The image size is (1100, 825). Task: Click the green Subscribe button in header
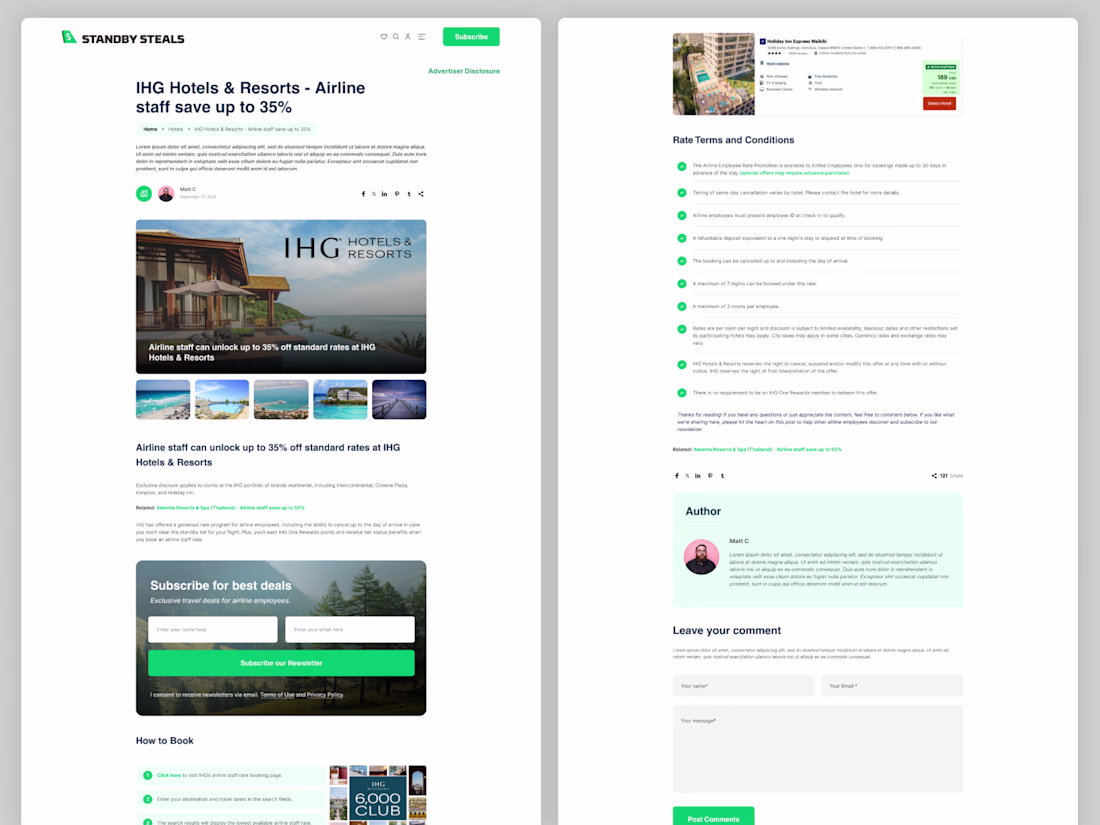[471, 36]
